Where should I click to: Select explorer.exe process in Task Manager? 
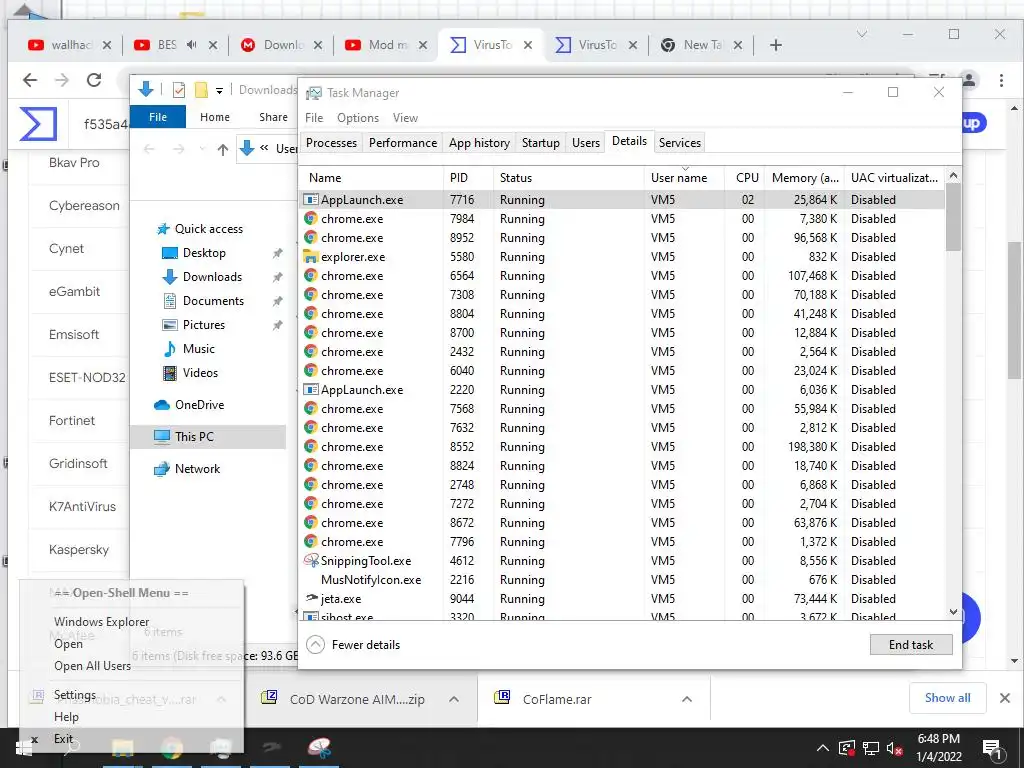pos(622,257)
